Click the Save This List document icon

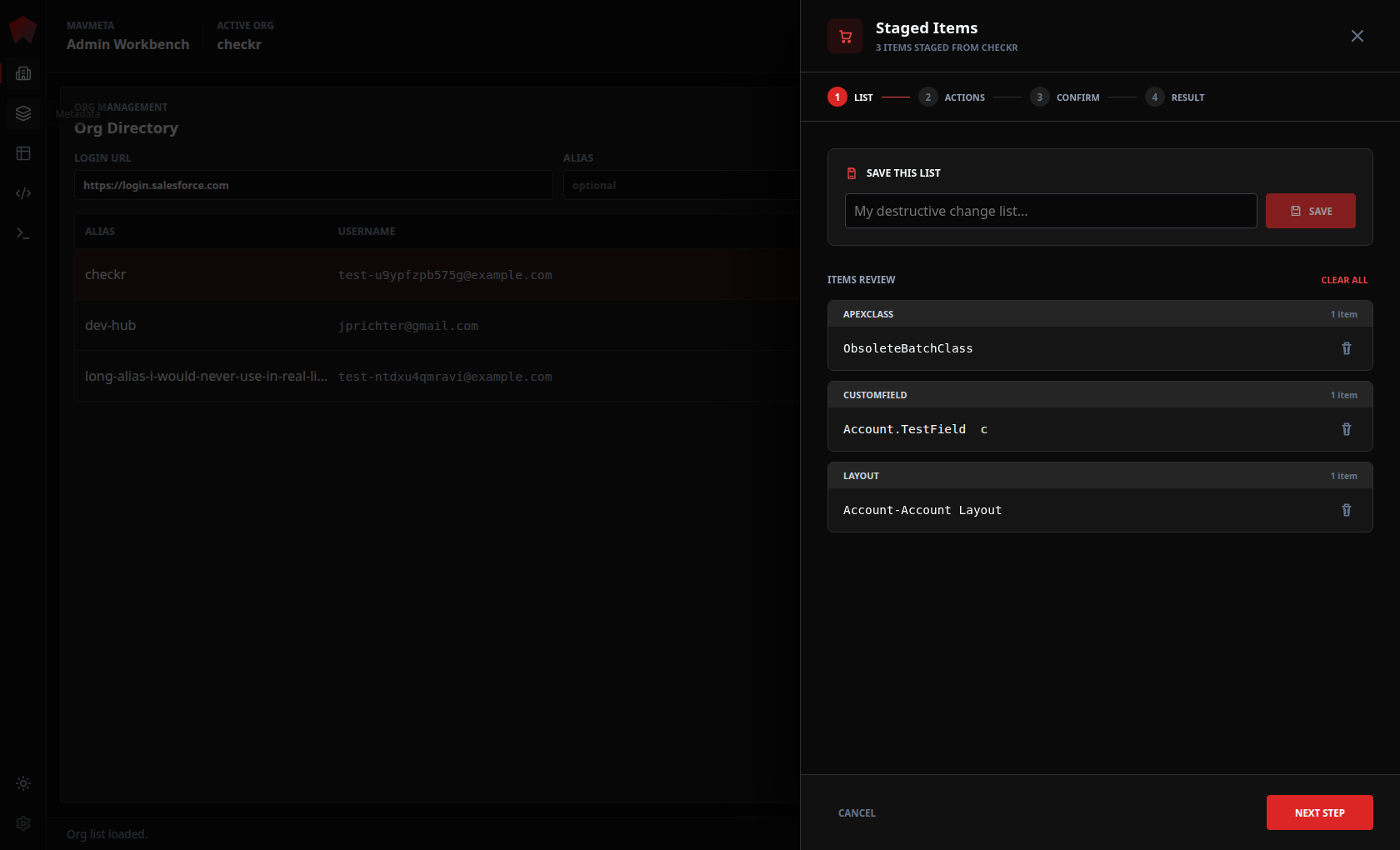[x=852, y=173]
